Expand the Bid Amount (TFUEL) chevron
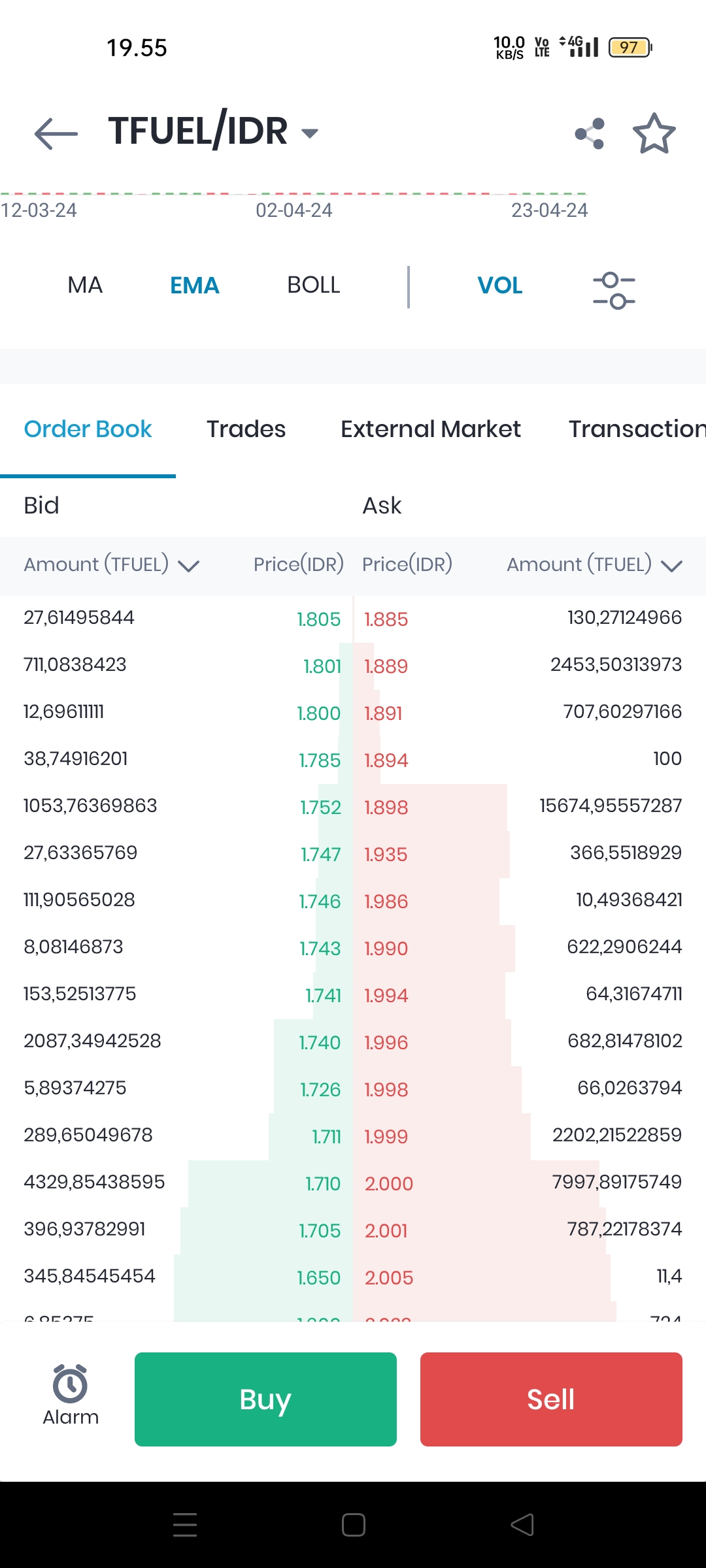 [188, 566]
